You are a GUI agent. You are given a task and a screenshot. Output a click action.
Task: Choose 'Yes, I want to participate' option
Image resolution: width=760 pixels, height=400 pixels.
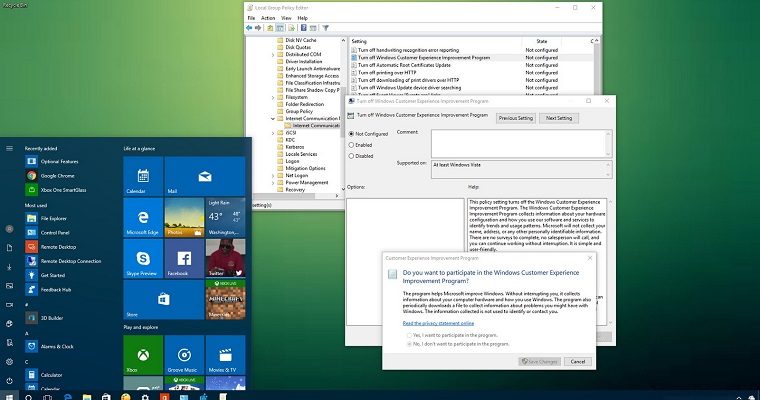pyautogui.click(x=410, y=335)
